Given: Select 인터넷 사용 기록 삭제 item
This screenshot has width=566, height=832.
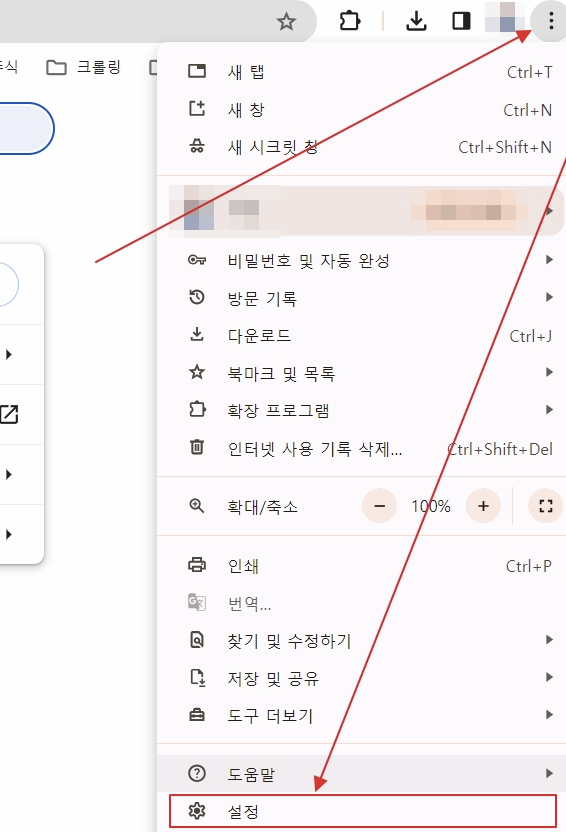Looking at the screenshot, I should [362, 448].
